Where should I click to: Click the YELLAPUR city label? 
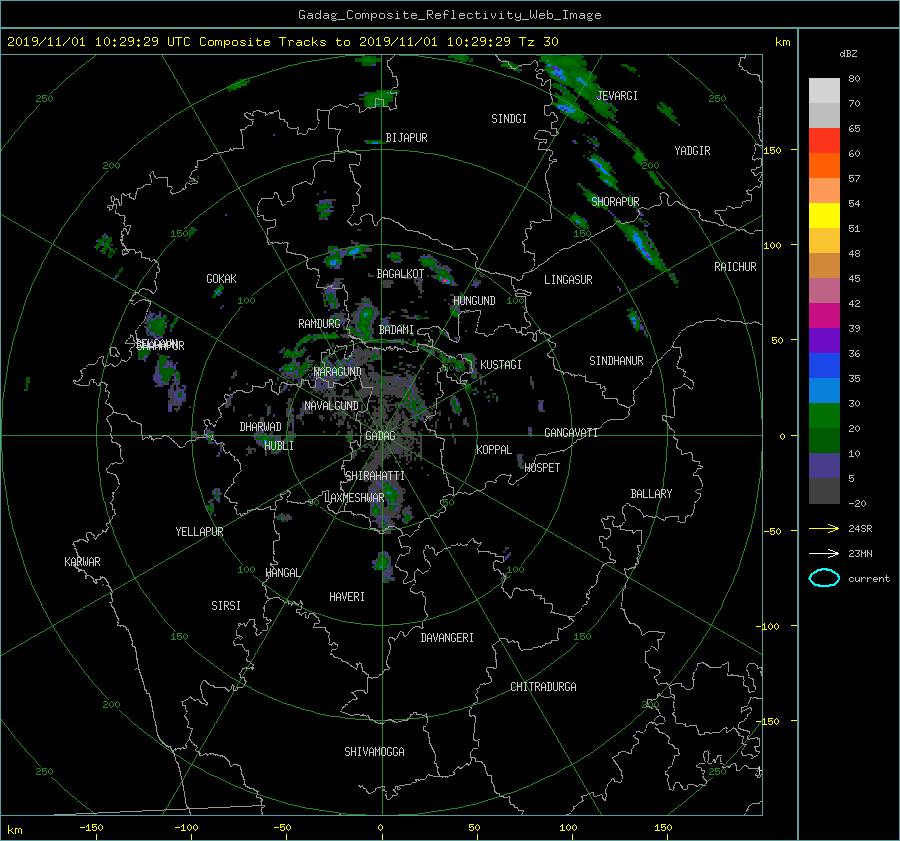point(199,532)
